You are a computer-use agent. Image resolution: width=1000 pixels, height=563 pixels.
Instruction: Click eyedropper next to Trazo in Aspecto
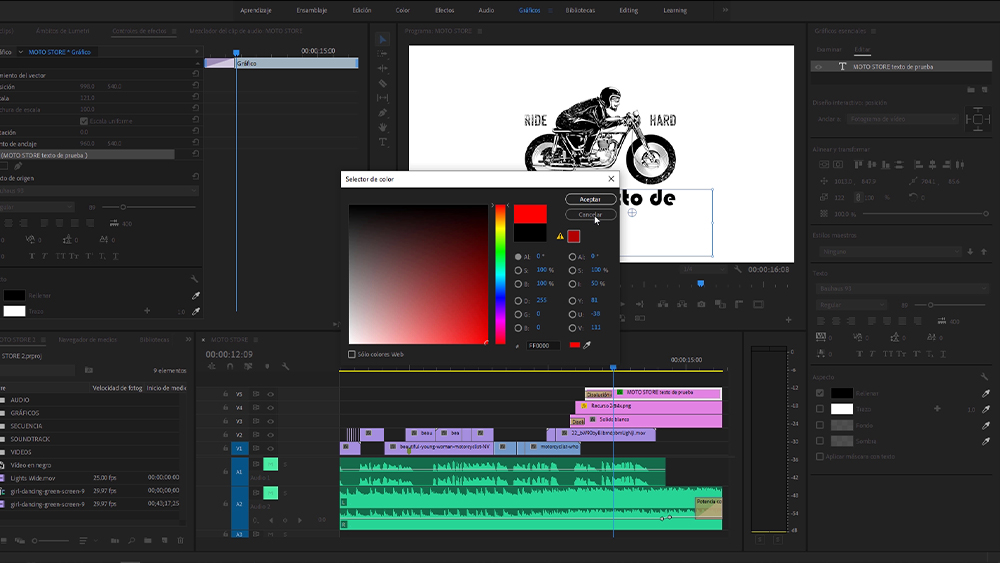986,409
